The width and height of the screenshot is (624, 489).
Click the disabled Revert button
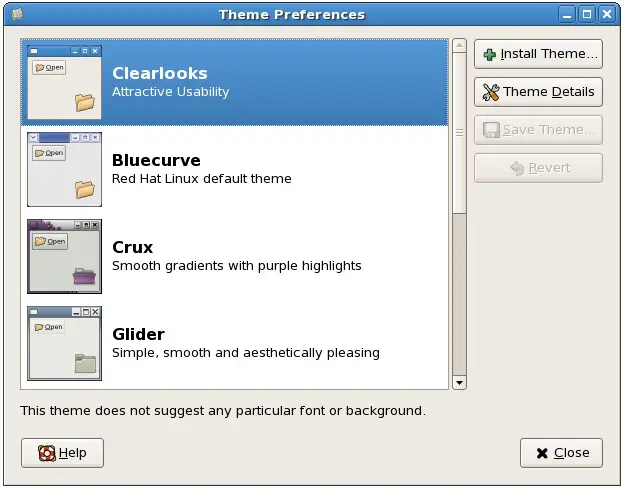[x=538, y=168]
